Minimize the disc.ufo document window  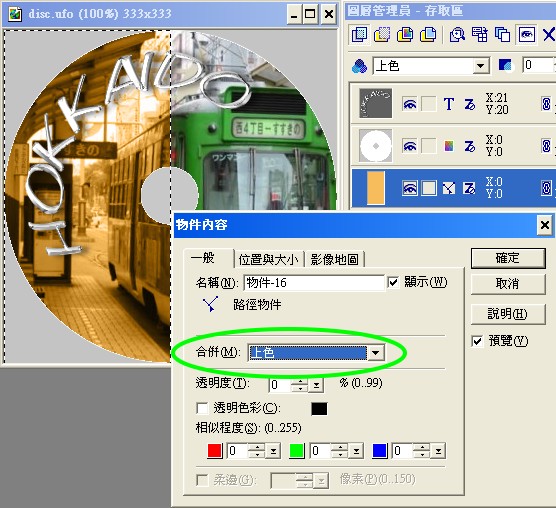coord(294,15)
